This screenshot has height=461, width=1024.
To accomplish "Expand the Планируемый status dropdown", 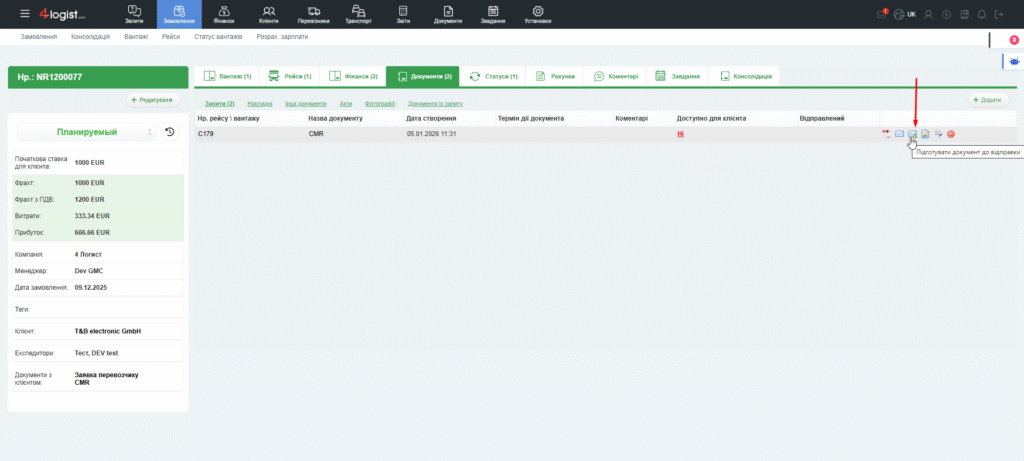I will tap(86, 132).
